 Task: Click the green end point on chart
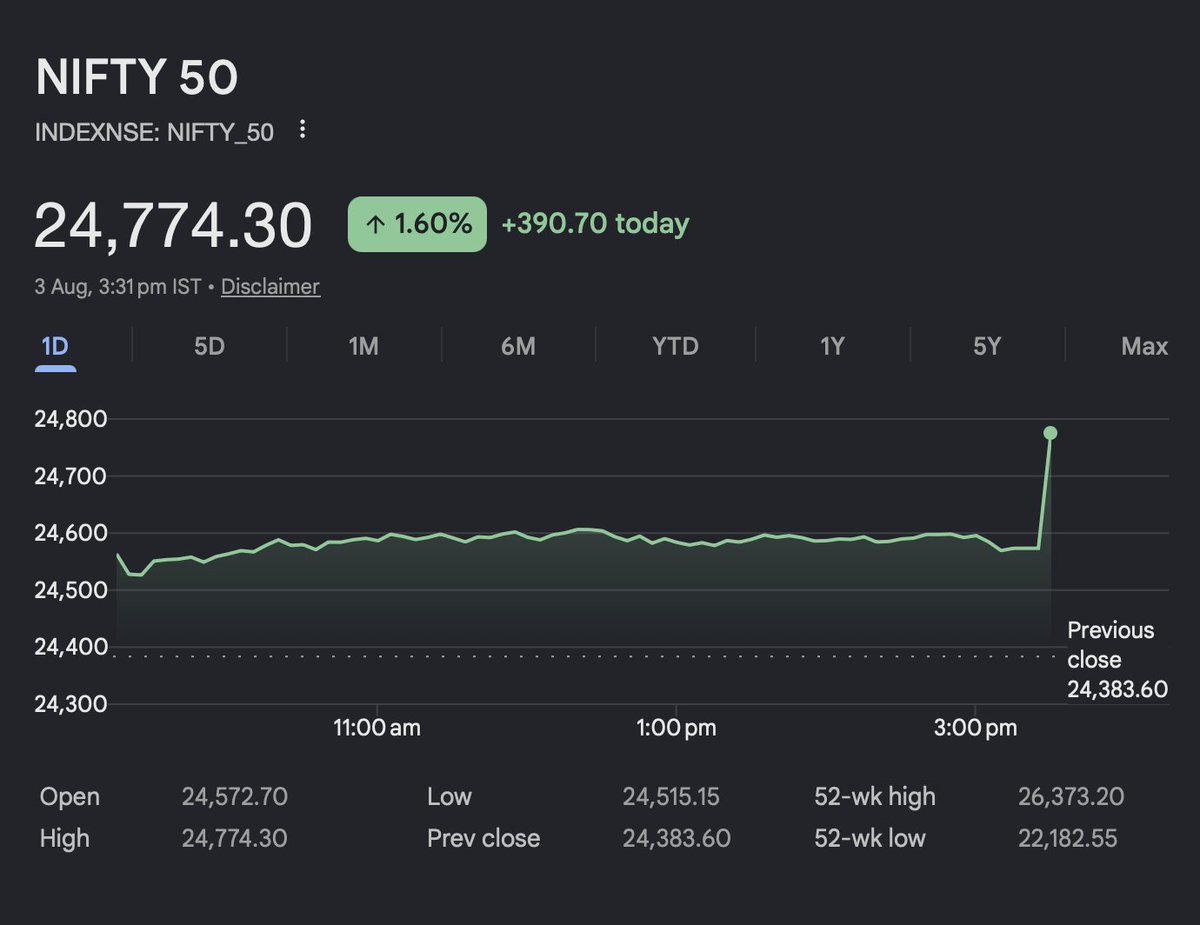1050,433
